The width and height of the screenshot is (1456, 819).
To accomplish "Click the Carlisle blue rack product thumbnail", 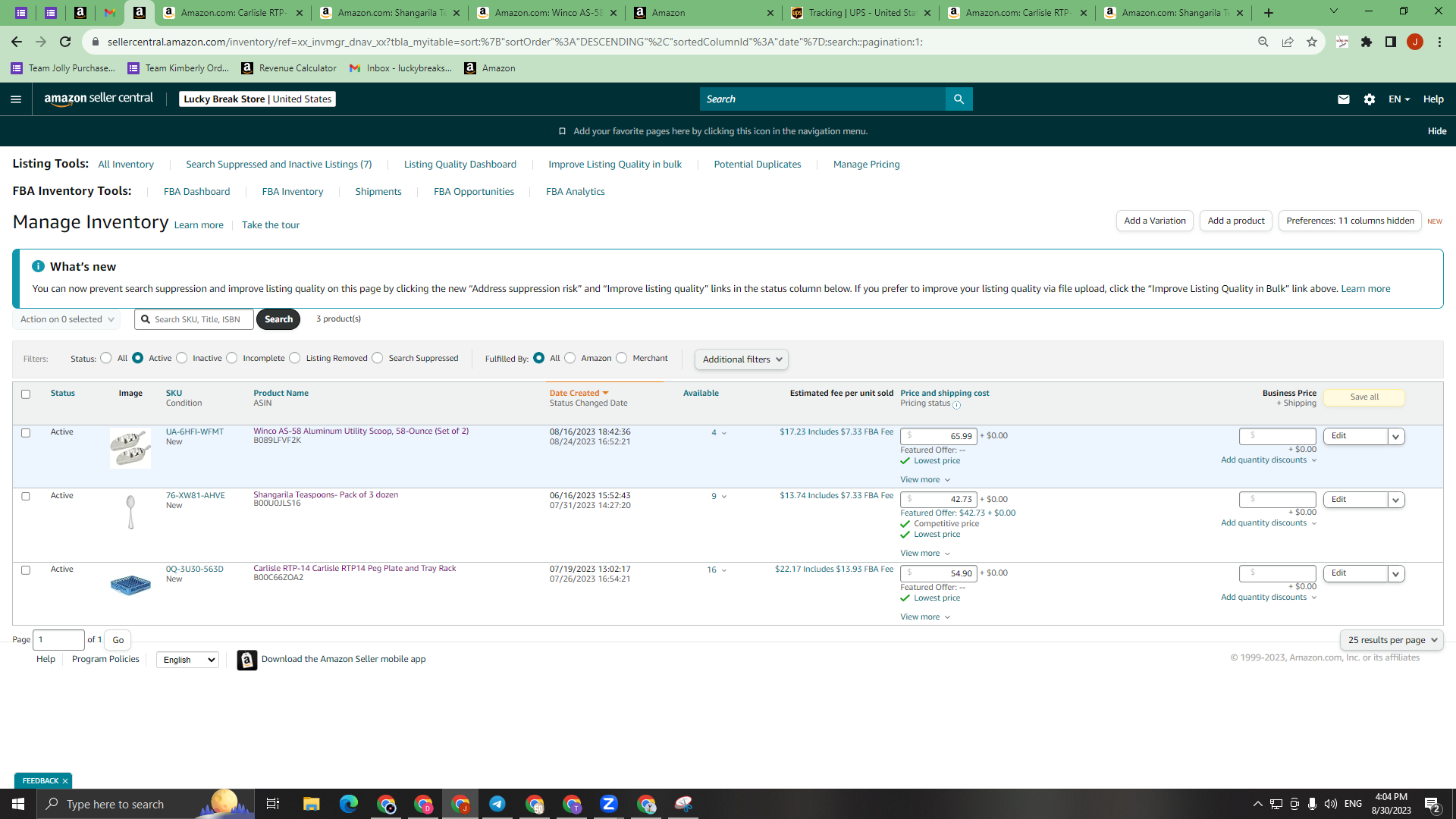I will point(130,585).
